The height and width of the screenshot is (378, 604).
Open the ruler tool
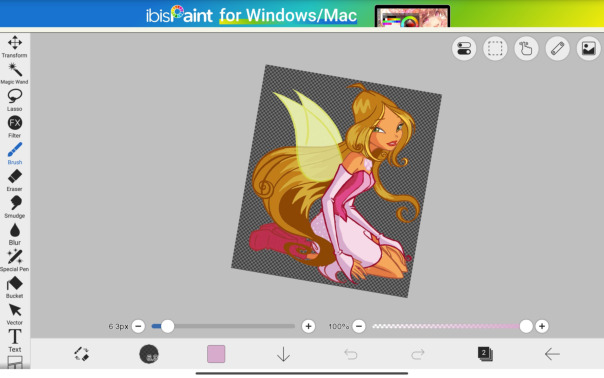pyautogui.click(x=557, y=49)
